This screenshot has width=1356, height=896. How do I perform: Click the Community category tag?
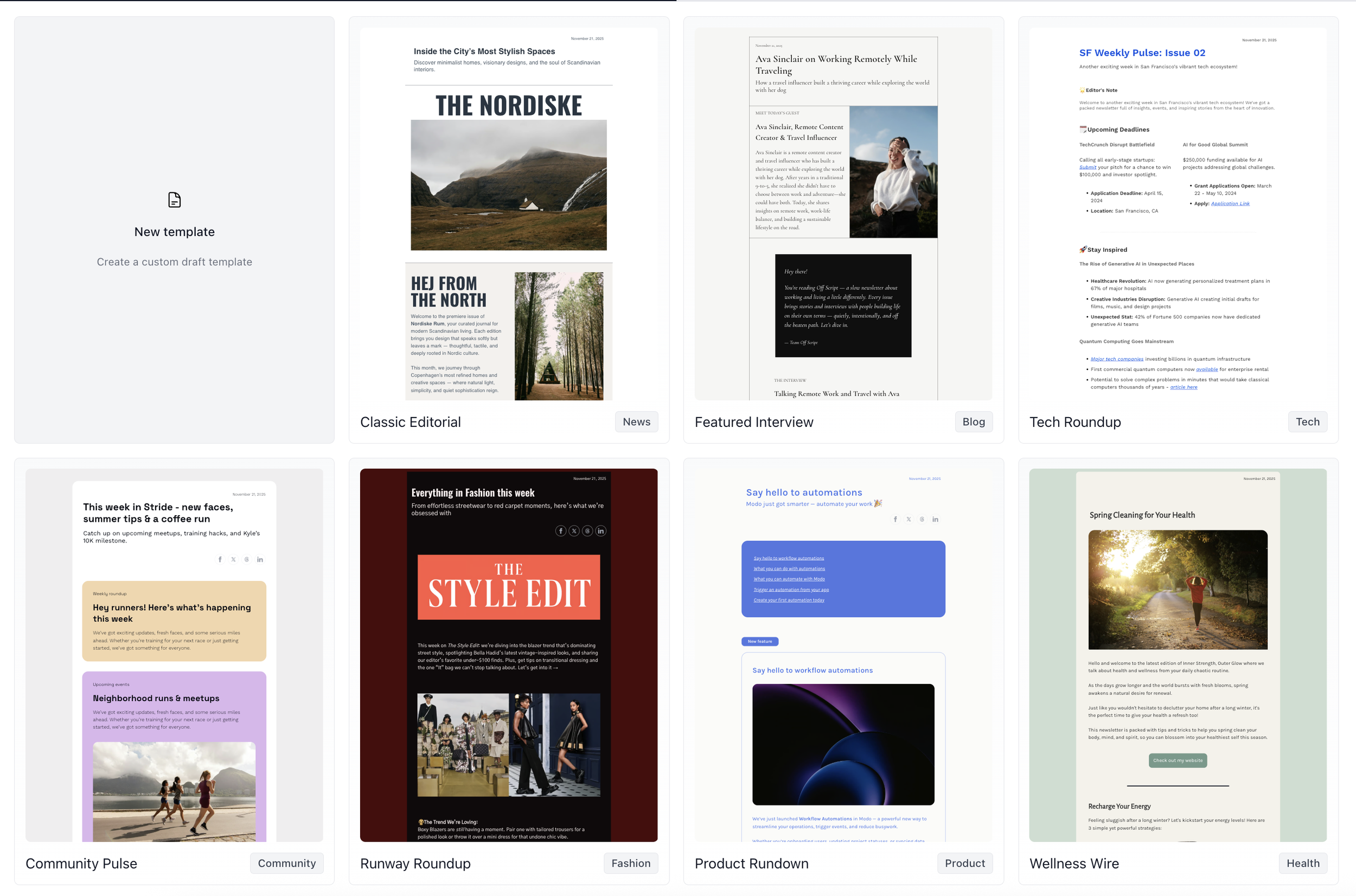(x=286, y=863)
